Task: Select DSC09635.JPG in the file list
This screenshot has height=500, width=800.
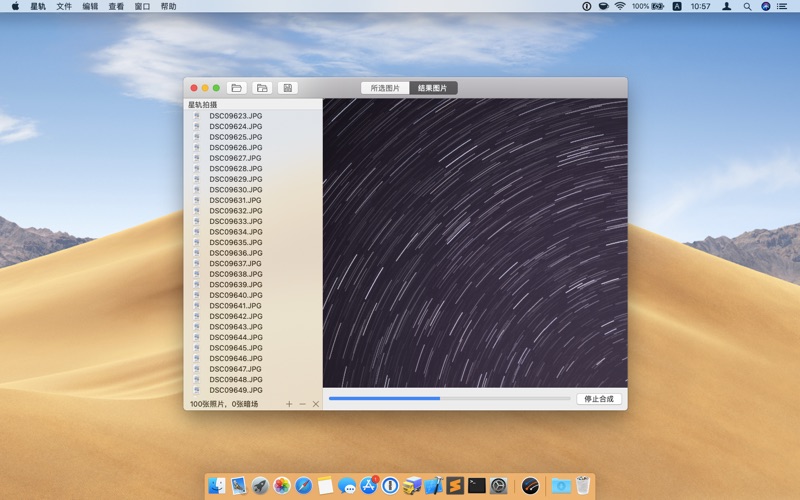Action: click(x=235, y=243)
